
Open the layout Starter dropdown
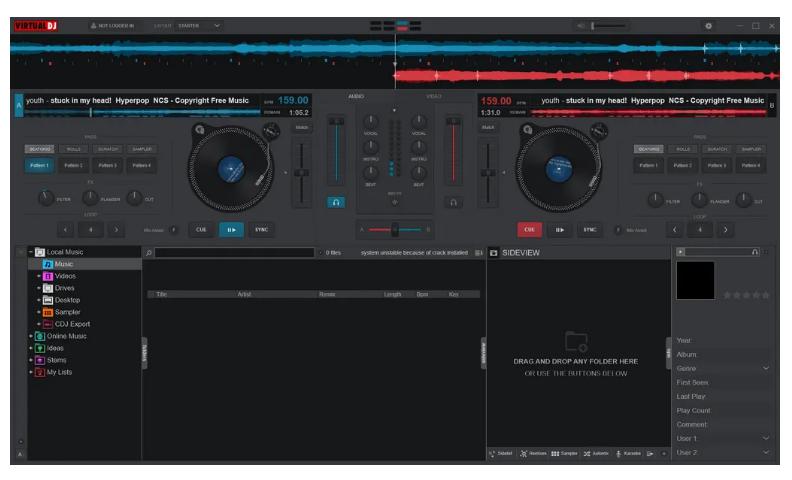pyautogui.click(x=198, y=24)
